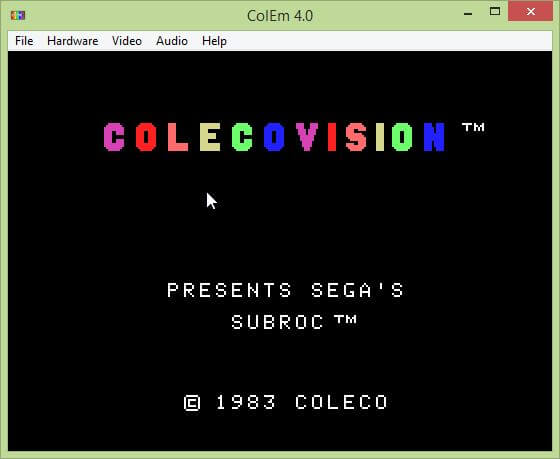Click the green C in the logo
560x459 pixels.
[x=242, y=137]
